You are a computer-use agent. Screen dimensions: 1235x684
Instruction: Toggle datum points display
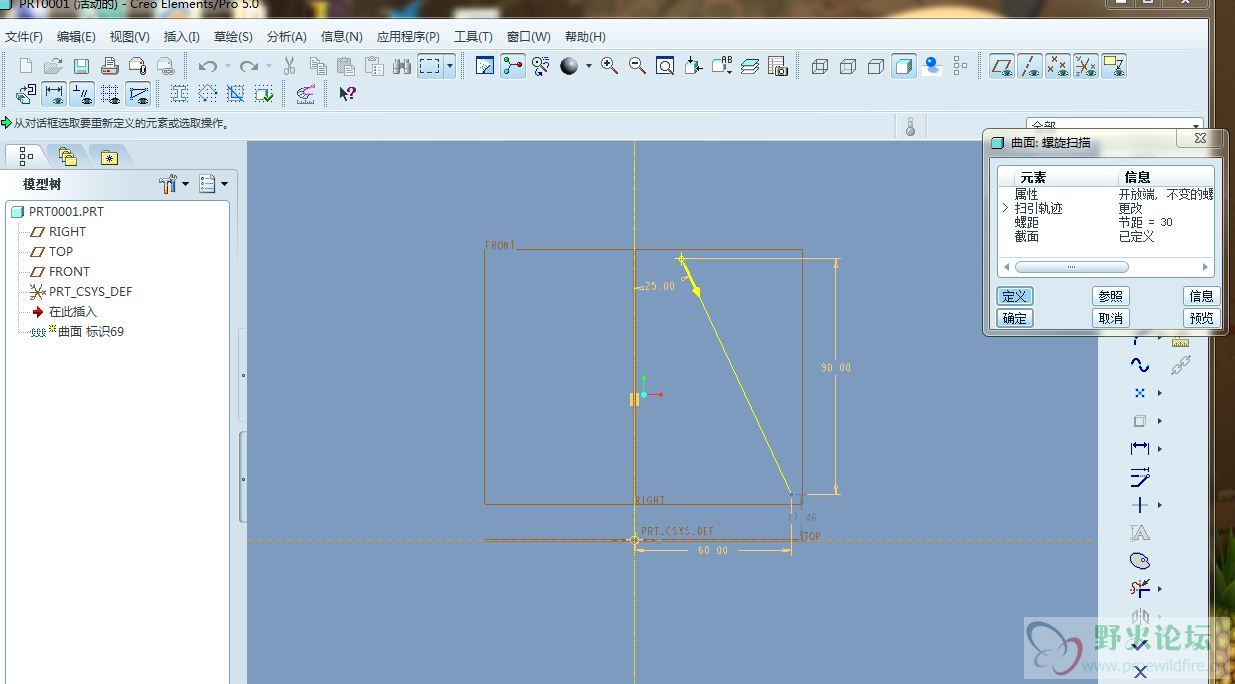tap(1058, 67)
